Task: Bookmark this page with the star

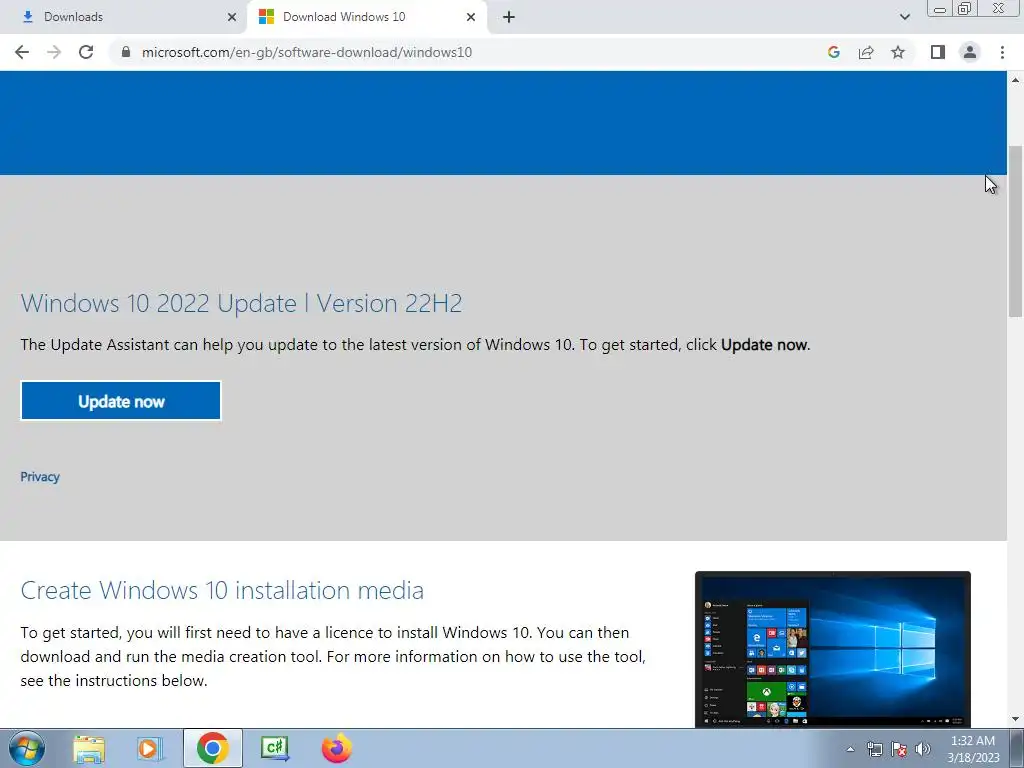Action: (898, 52)
